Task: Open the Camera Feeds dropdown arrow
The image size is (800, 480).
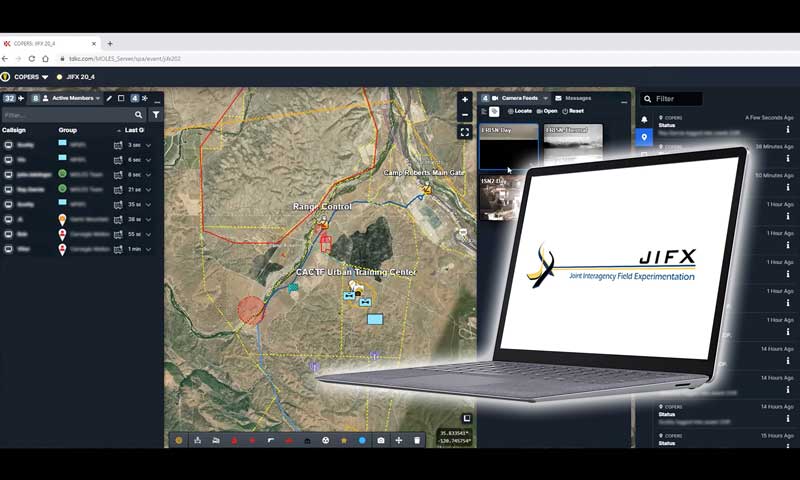Action: (x=545, y=98)
